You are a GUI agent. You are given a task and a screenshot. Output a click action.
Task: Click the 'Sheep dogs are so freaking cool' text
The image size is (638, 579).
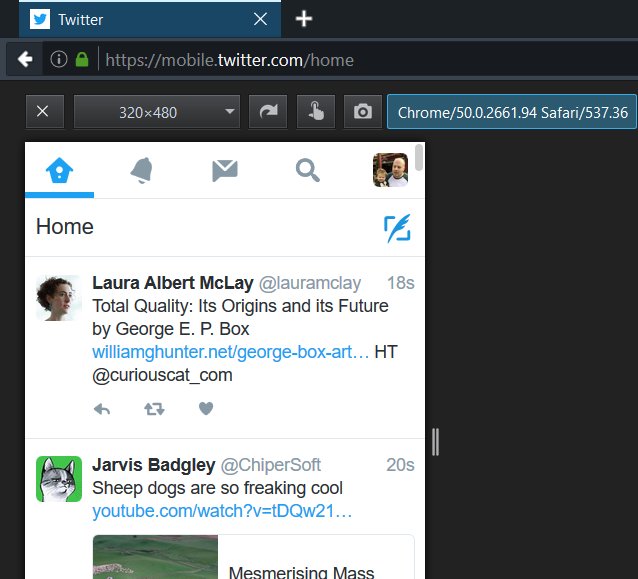click(x=218, y=488)
